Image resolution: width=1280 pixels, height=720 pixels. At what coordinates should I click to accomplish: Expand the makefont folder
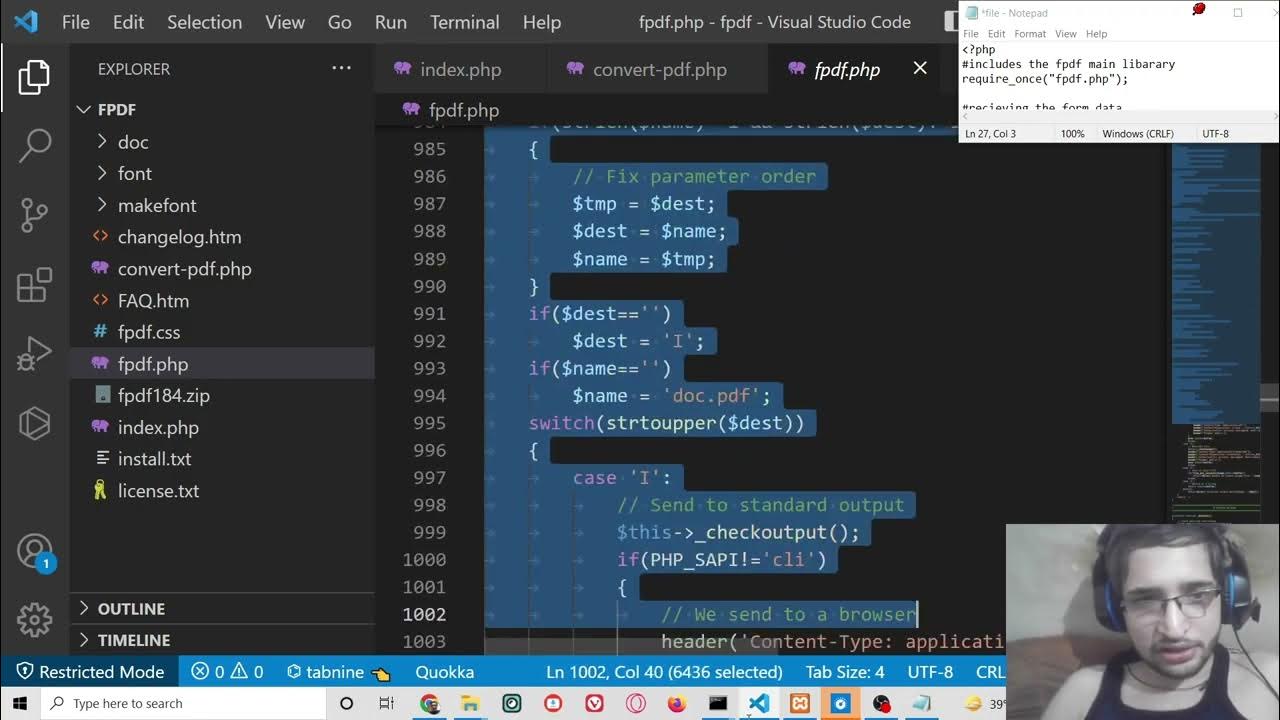point(156,205)
